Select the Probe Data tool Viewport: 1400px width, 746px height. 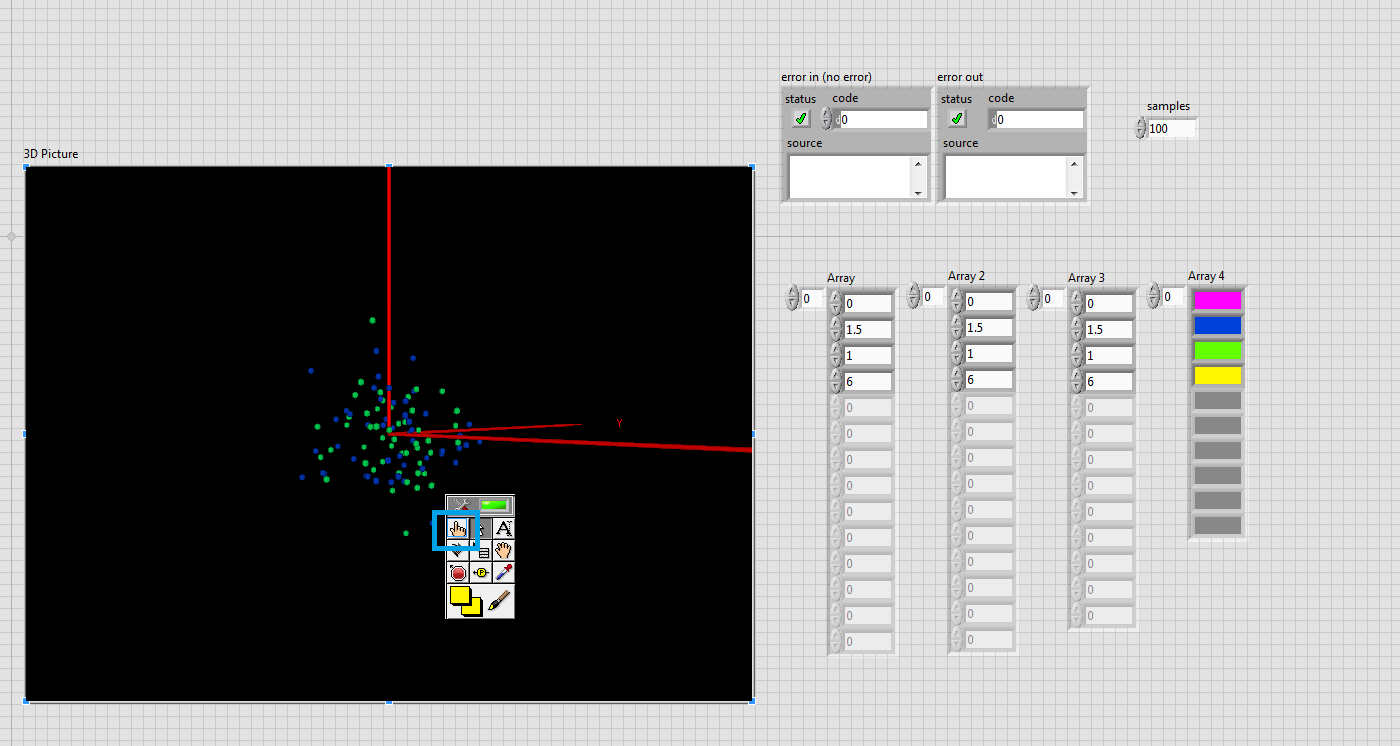pos(481,573)
